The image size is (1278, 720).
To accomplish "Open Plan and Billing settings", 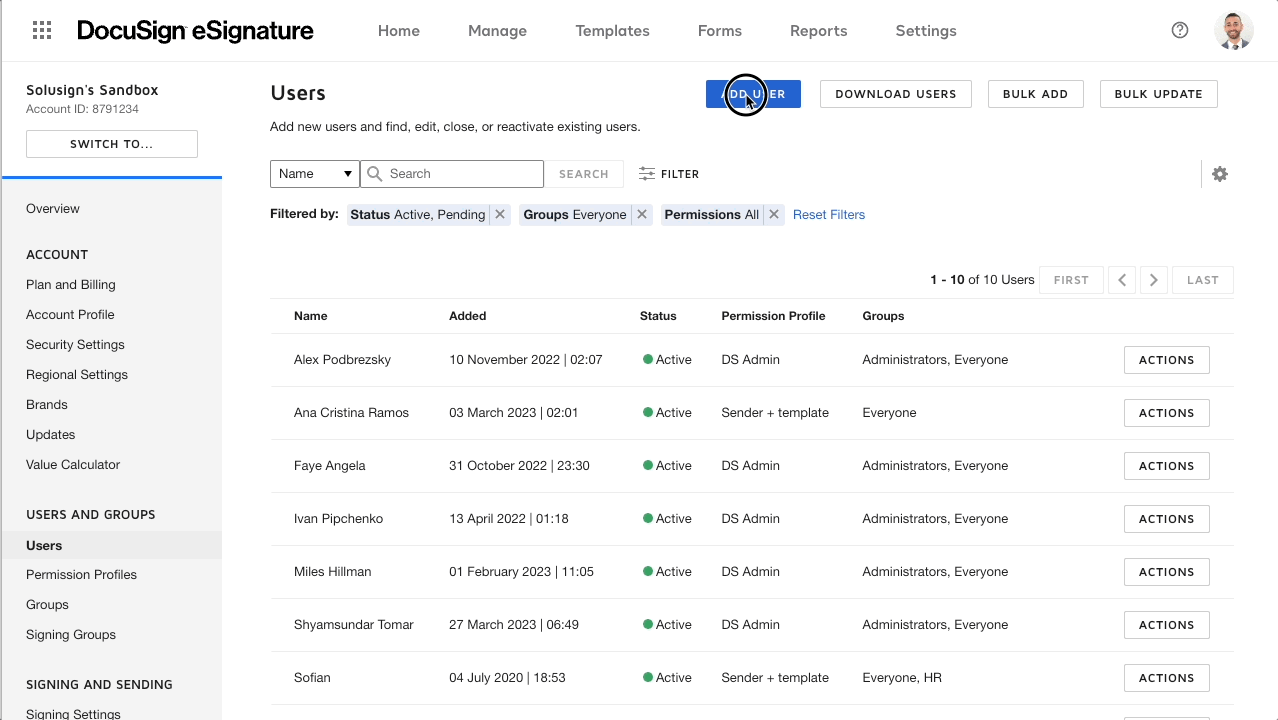I will click(x=71, y=285).
